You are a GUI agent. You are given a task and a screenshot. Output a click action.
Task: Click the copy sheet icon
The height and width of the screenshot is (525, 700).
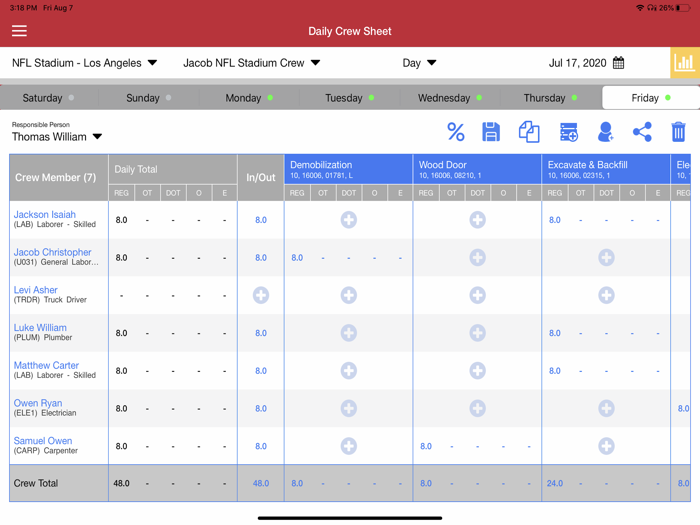(529, 132)
